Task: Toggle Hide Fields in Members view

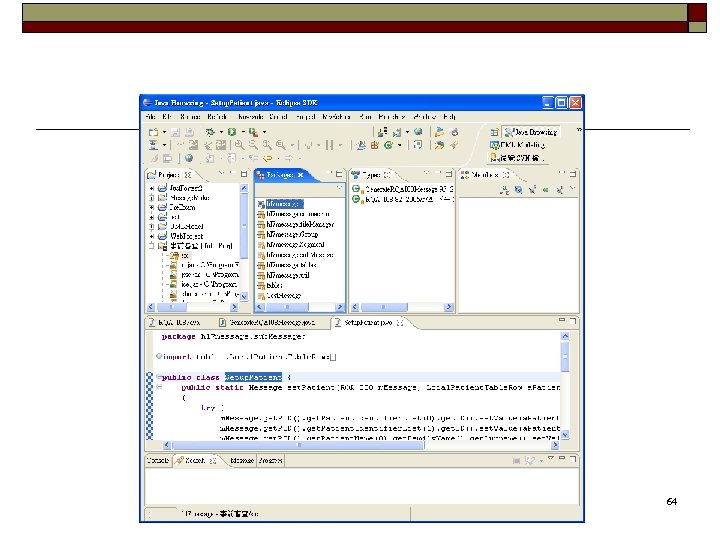Action: point(518,190)
